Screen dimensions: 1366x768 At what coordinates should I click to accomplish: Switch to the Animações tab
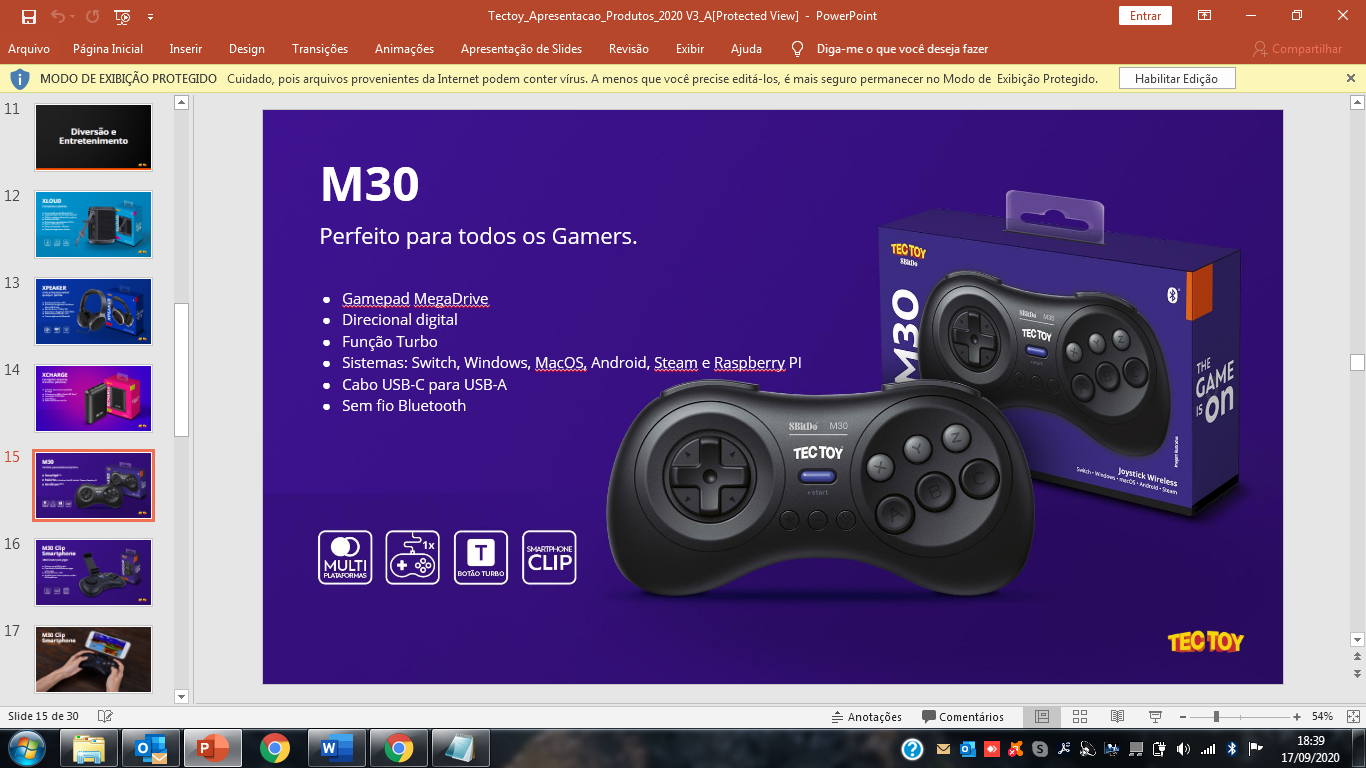coord(405,48)
